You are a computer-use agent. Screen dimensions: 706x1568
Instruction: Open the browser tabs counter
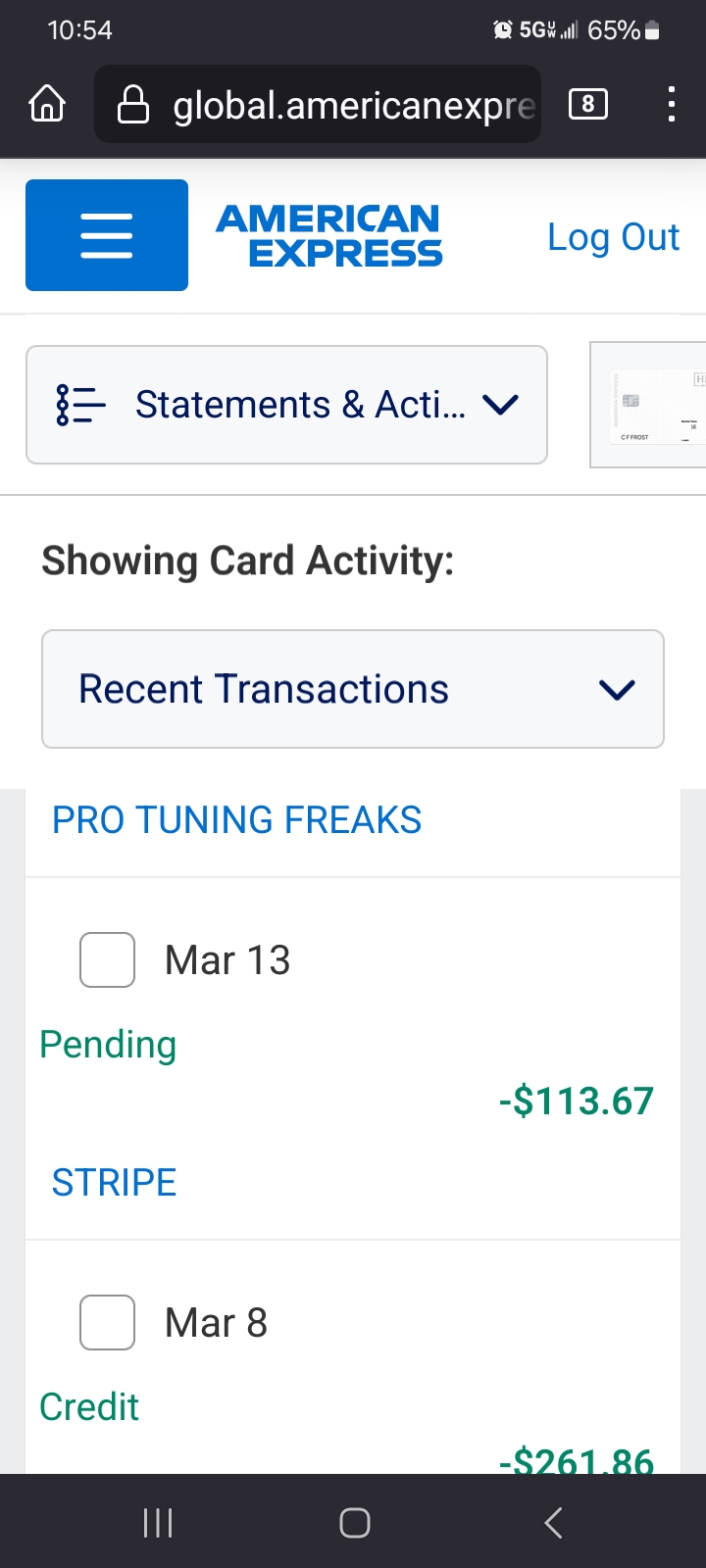tap(587, 104)
